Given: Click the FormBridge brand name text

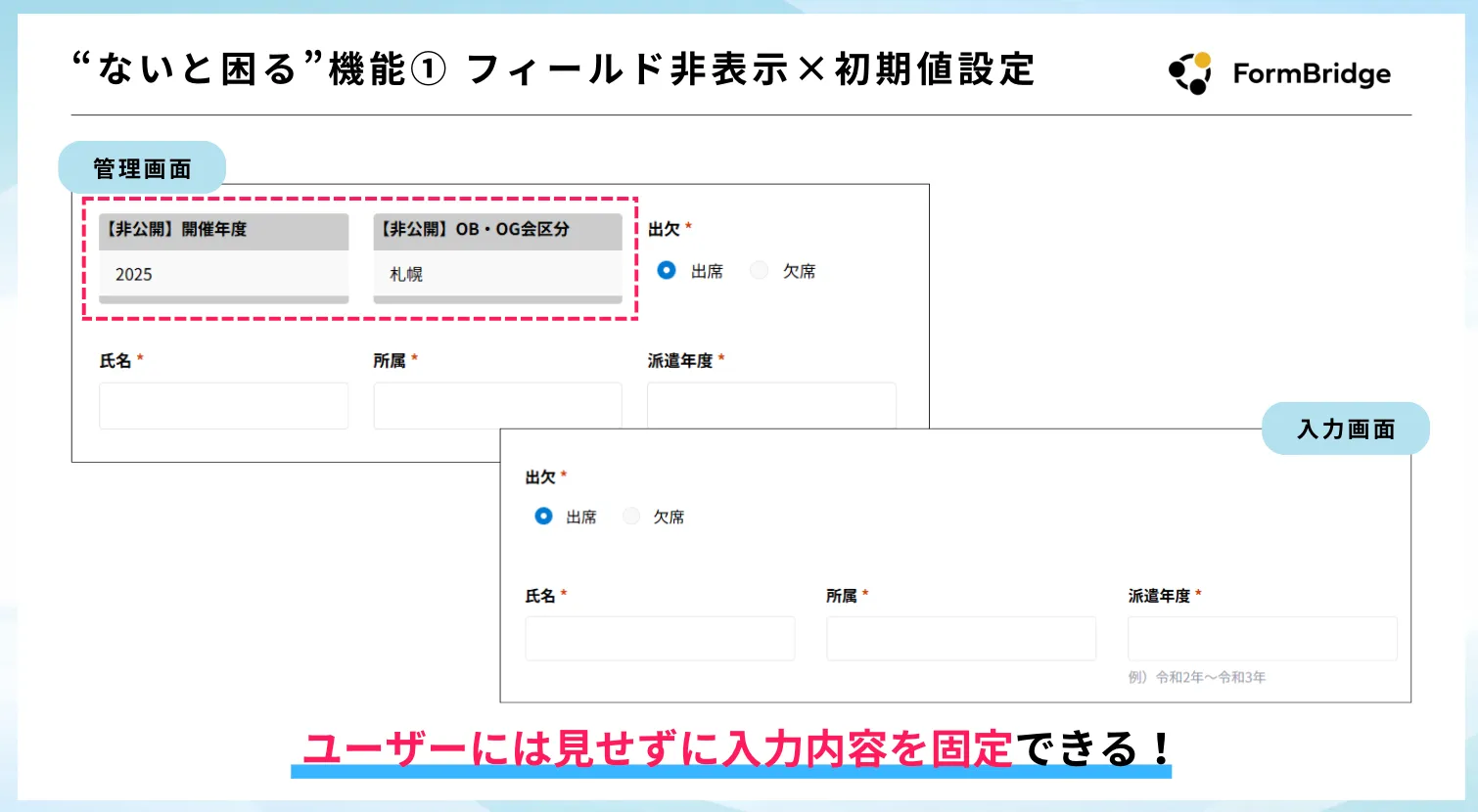Looking at the screenshot, I should pos(1311,74).
